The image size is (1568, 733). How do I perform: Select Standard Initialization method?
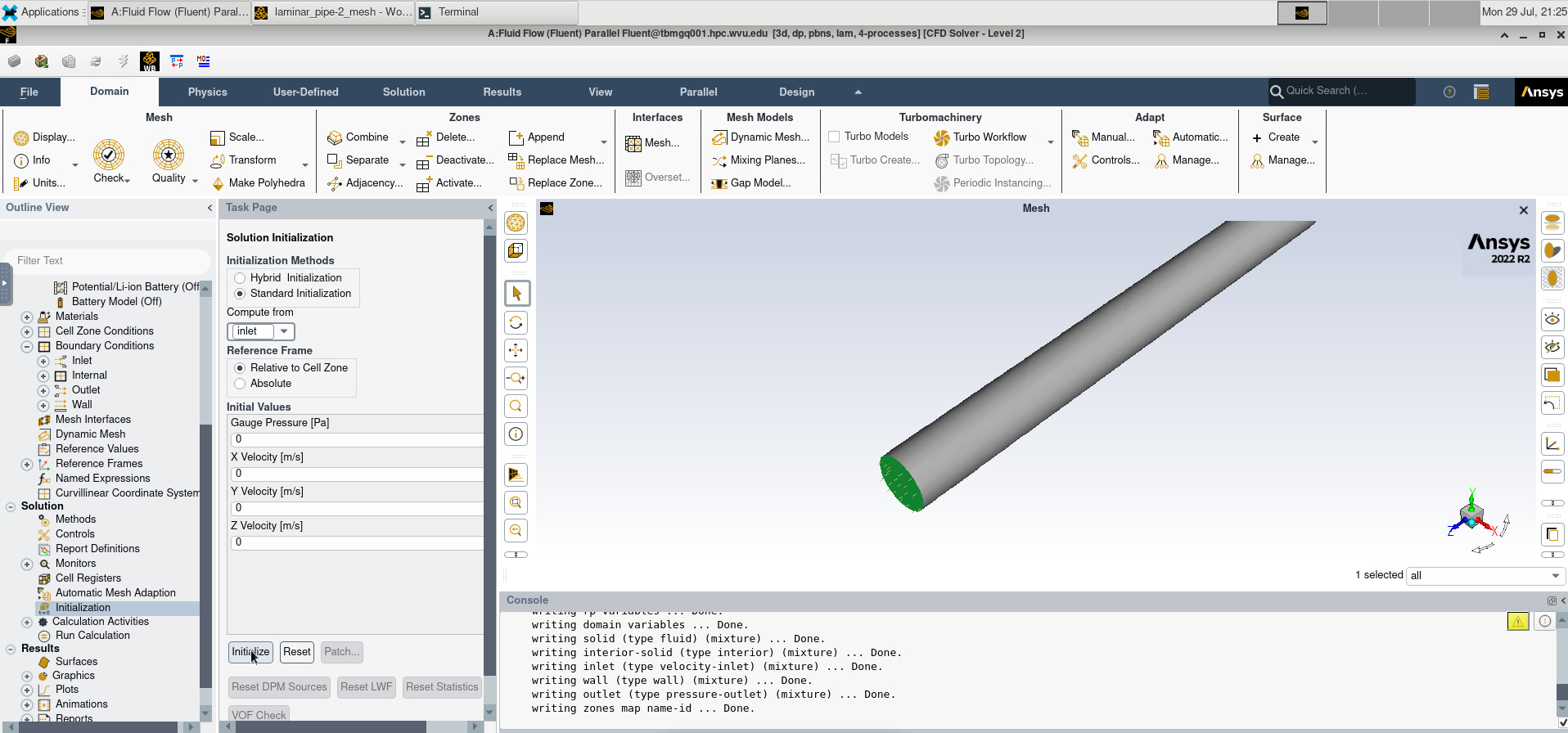pyautogui.click(x=240, y=294)
